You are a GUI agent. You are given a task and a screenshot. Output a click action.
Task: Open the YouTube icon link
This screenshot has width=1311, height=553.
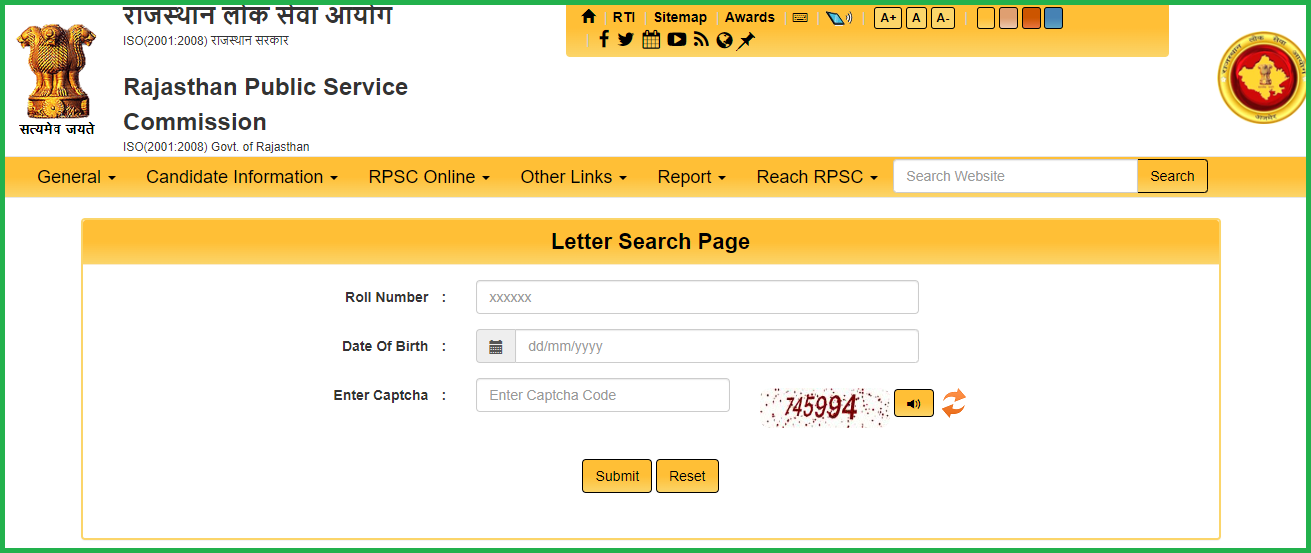(677, 40)
